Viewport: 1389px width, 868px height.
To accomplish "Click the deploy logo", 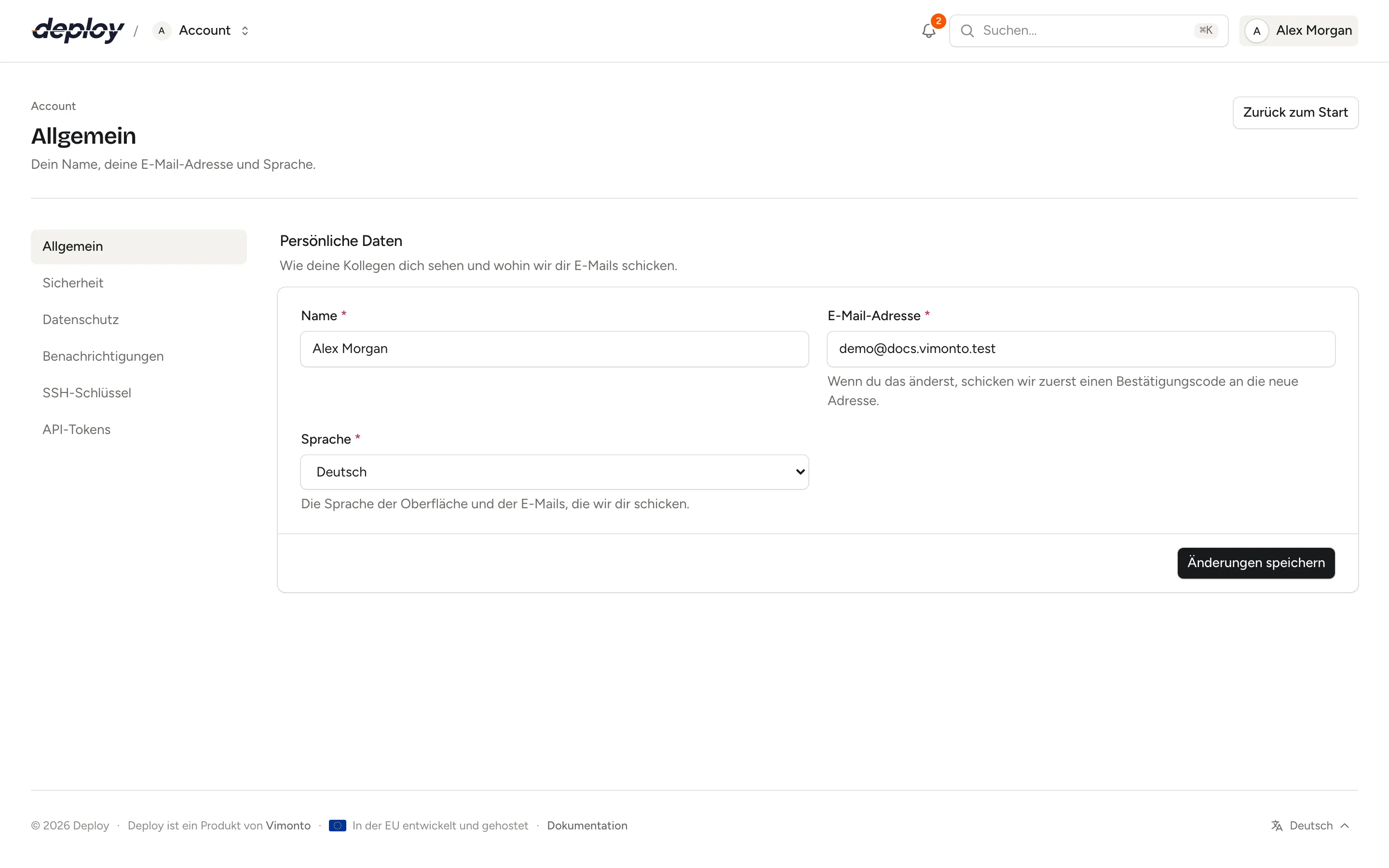I will point(78,30).
